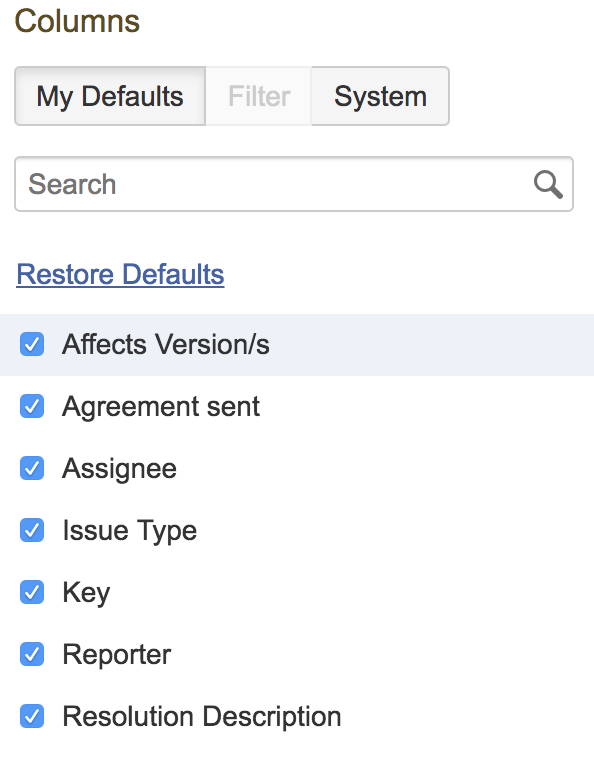This screenshot has height=766, width=594.
Task: Toggle the Assignee column checkbox
Action: 32,468
